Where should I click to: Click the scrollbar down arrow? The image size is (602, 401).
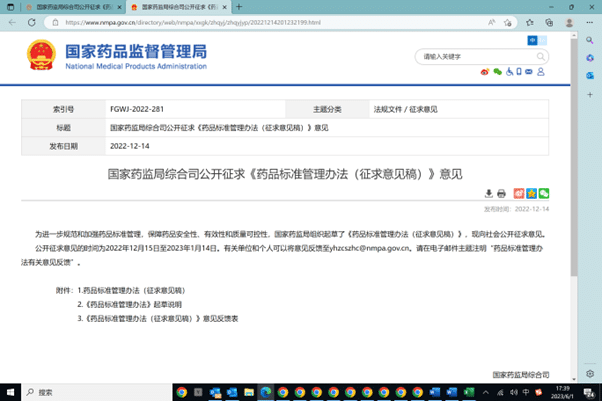pyautogui.click(x=574, y=379)
